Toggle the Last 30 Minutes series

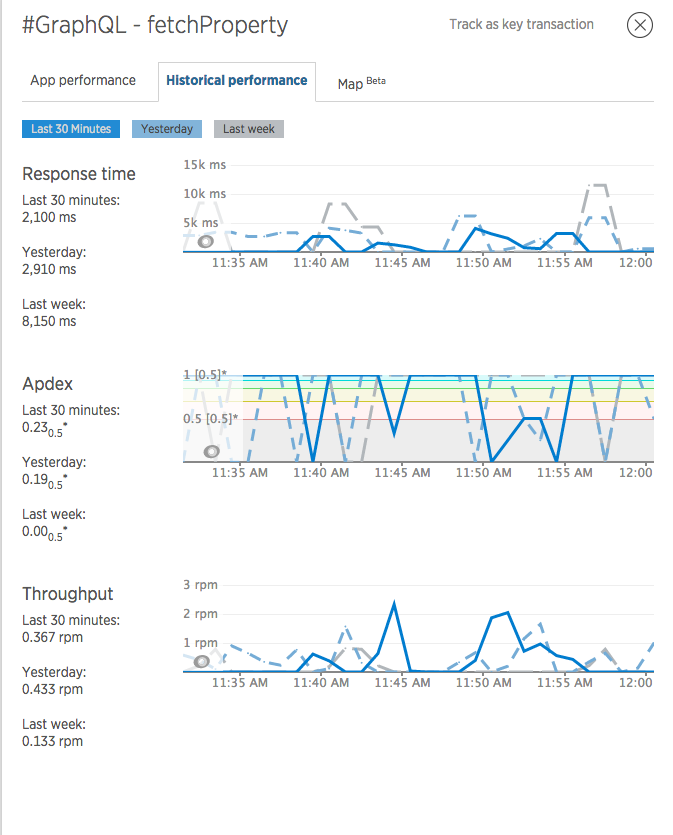[x=71, y=129]
